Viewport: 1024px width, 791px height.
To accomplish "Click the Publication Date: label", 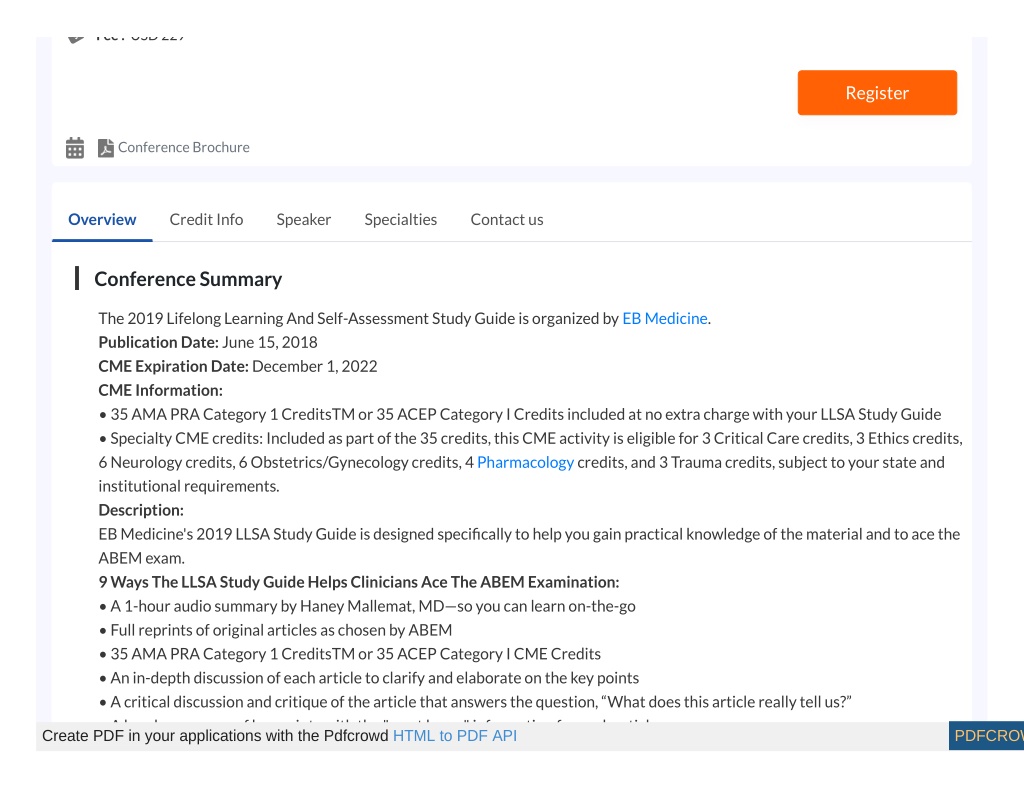I will click(x=159, y=342).
